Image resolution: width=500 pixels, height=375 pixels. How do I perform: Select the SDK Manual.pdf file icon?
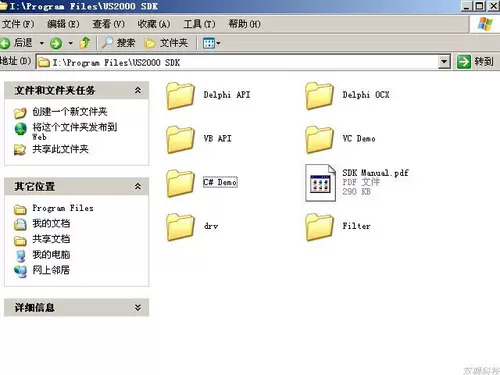click(x=320, y=183)
